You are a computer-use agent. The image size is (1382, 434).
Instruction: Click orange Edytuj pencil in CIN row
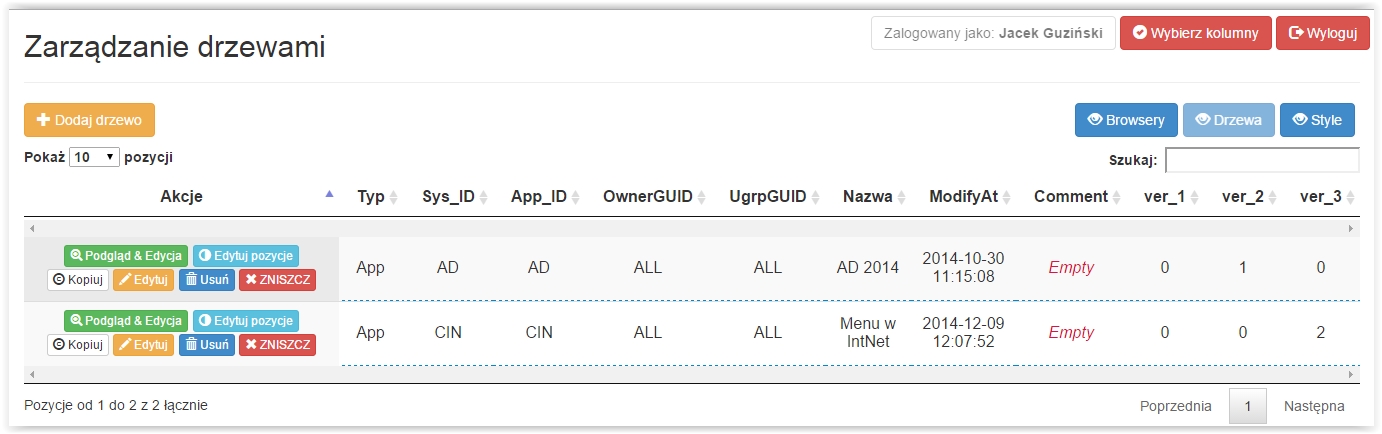(144, 345)
